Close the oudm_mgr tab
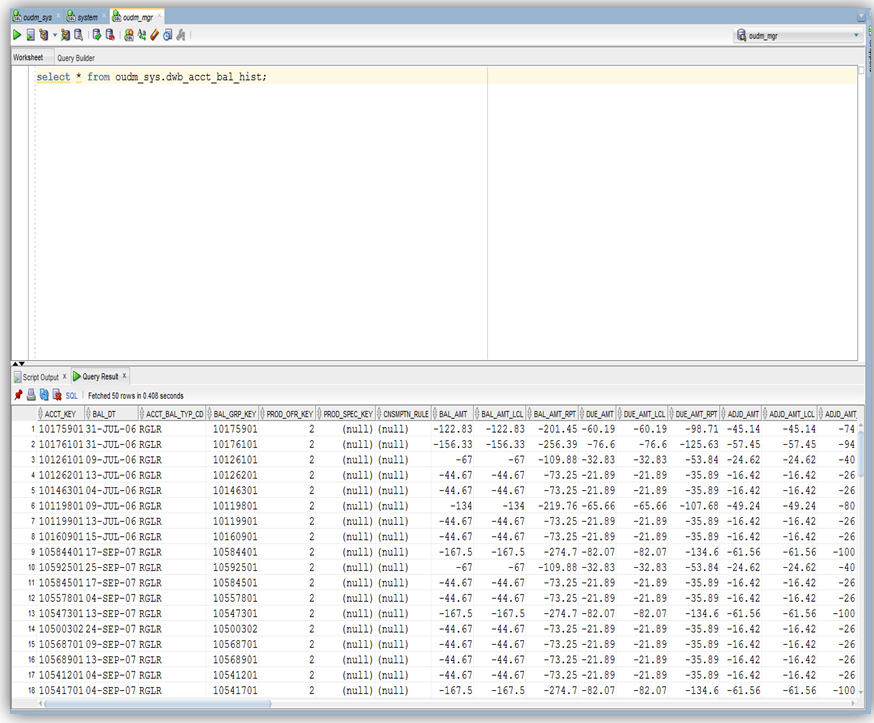The image size is (874, 723). coord(159,16)
